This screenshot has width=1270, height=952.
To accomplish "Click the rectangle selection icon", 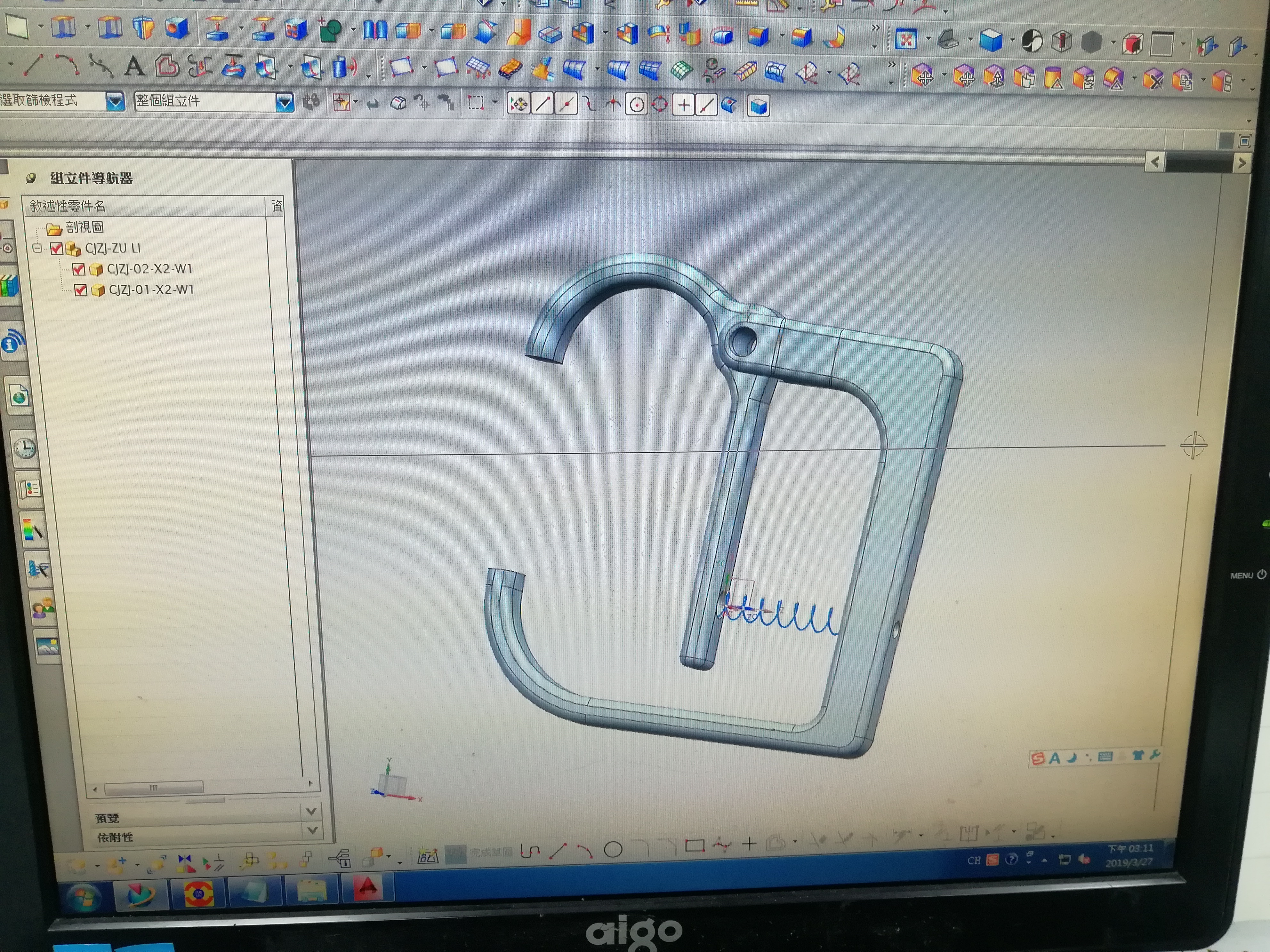I will 475,103.
